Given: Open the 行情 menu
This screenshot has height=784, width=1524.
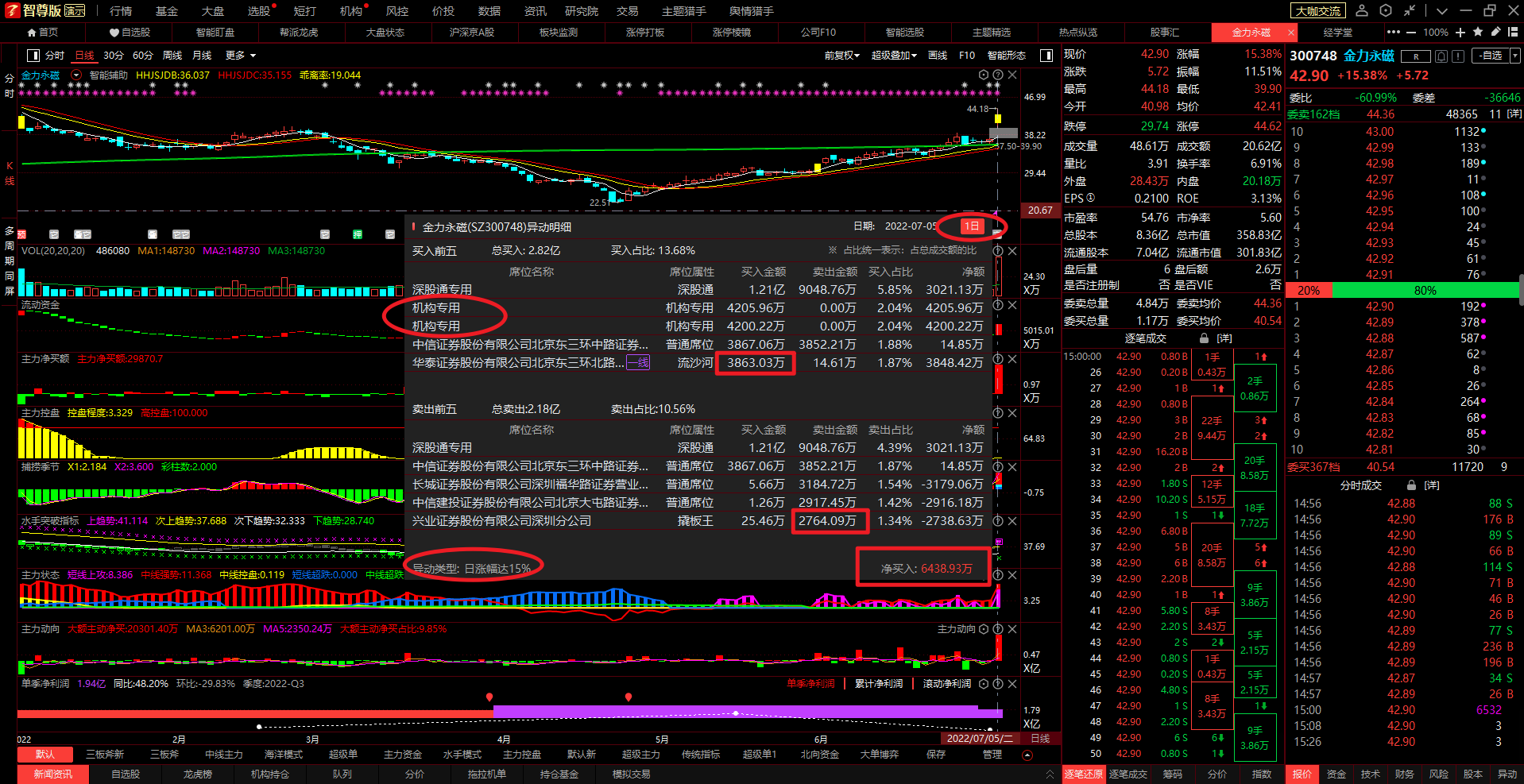Looking at the screenshot, I should (x=121, y=11).
